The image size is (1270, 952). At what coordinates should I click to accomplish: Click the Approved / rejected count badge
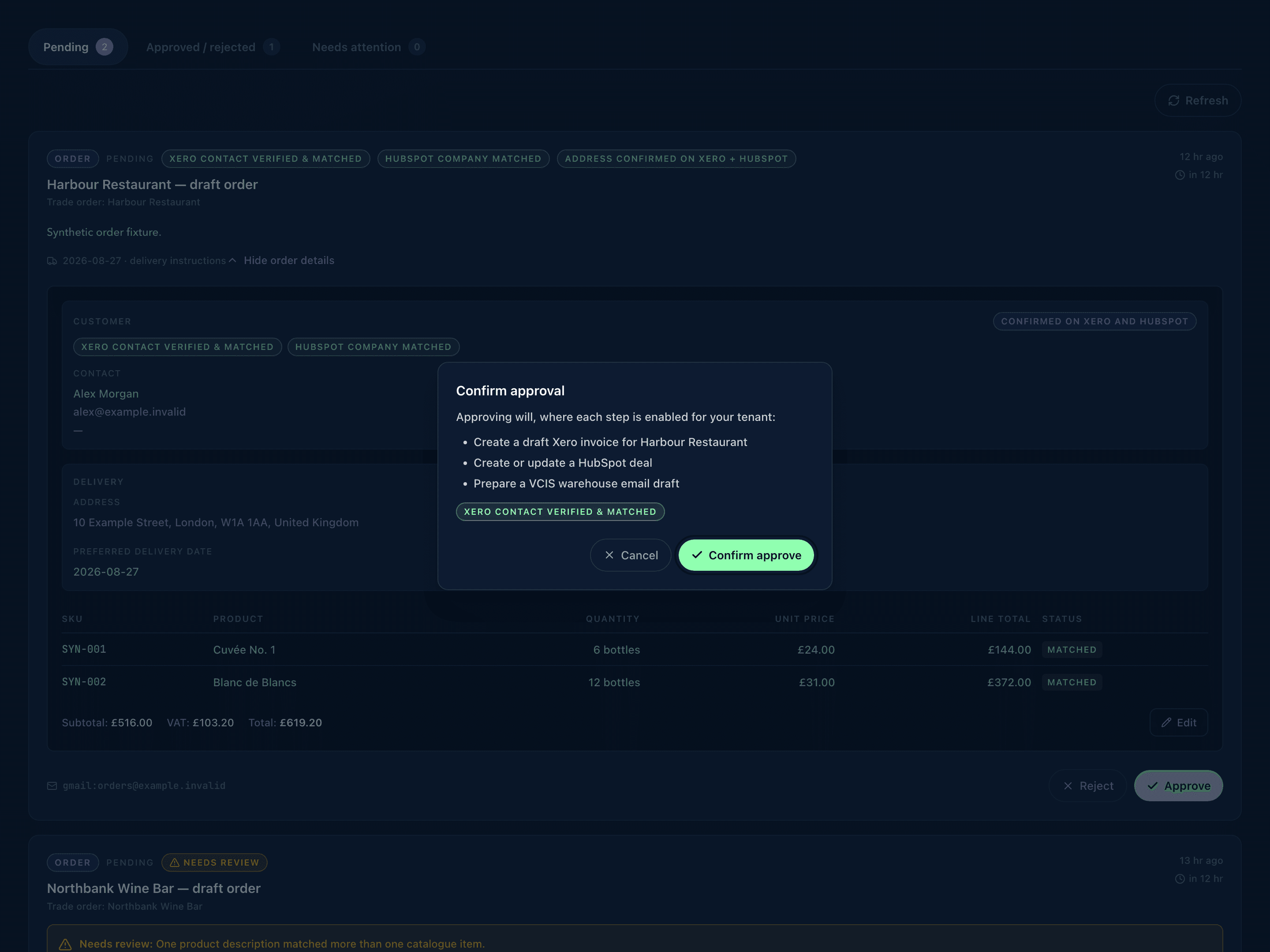[x=272, y=47]
